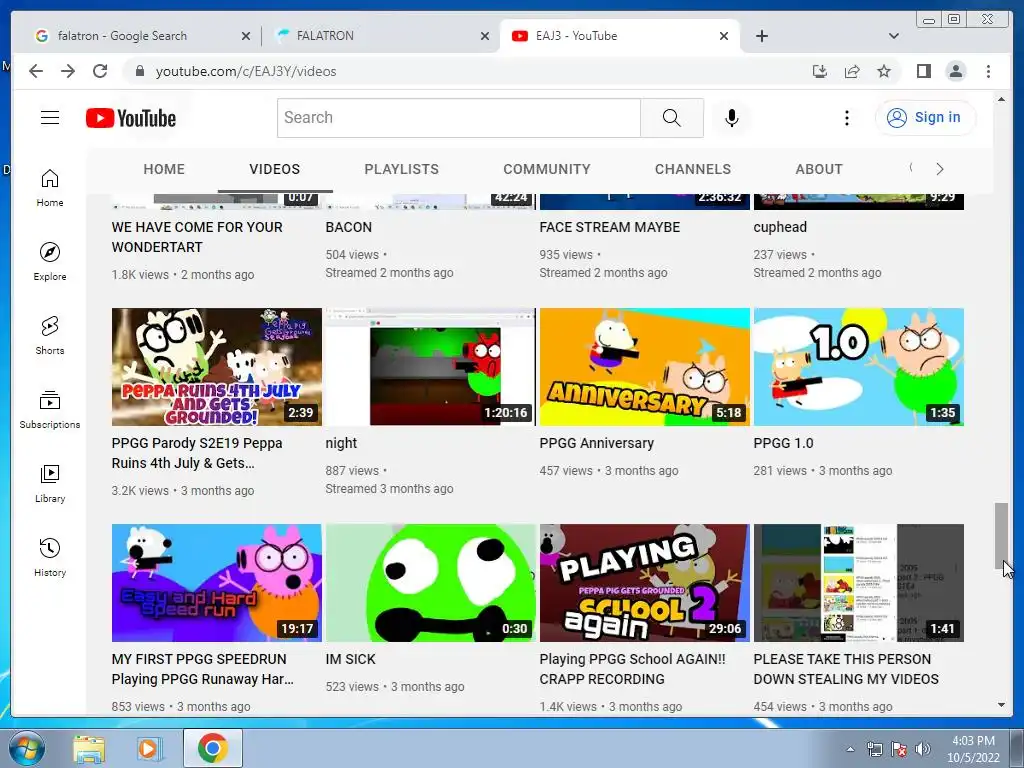Open WE HAVE COME FOR YOUR WONDERTART video
1024x768 pixels.
click(197, 237)
